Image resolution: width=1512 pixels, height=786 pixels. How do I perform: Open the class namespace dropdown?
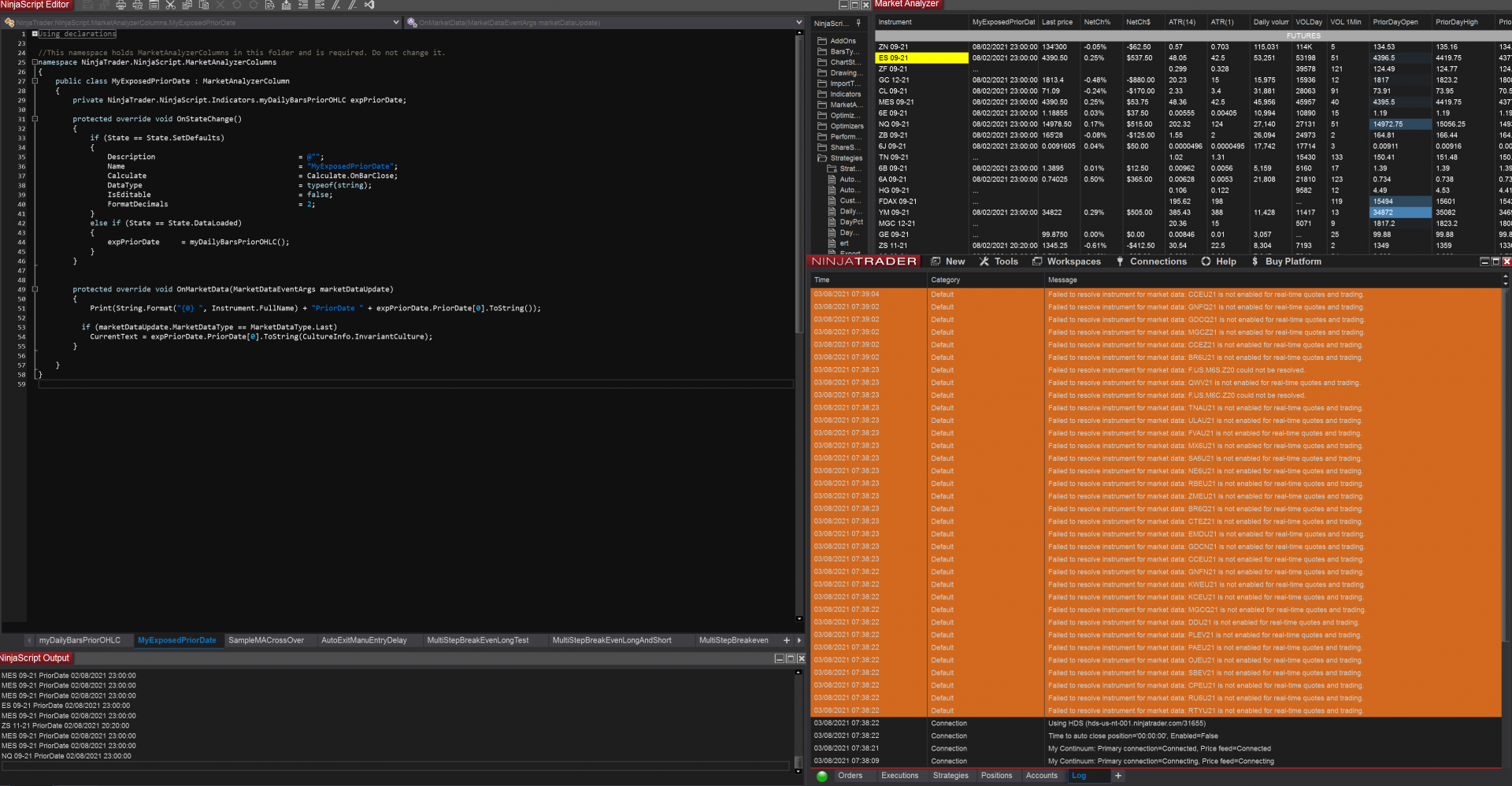click(x=395, y=23)
